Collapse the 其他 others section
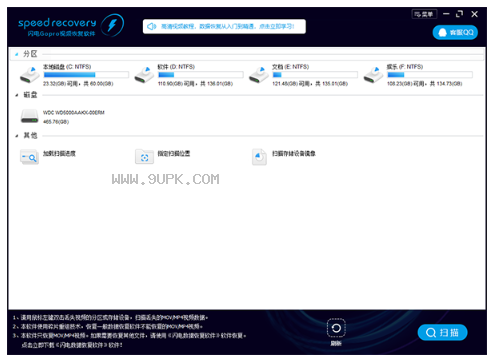497x364 pixels. [x=16, y=136]
